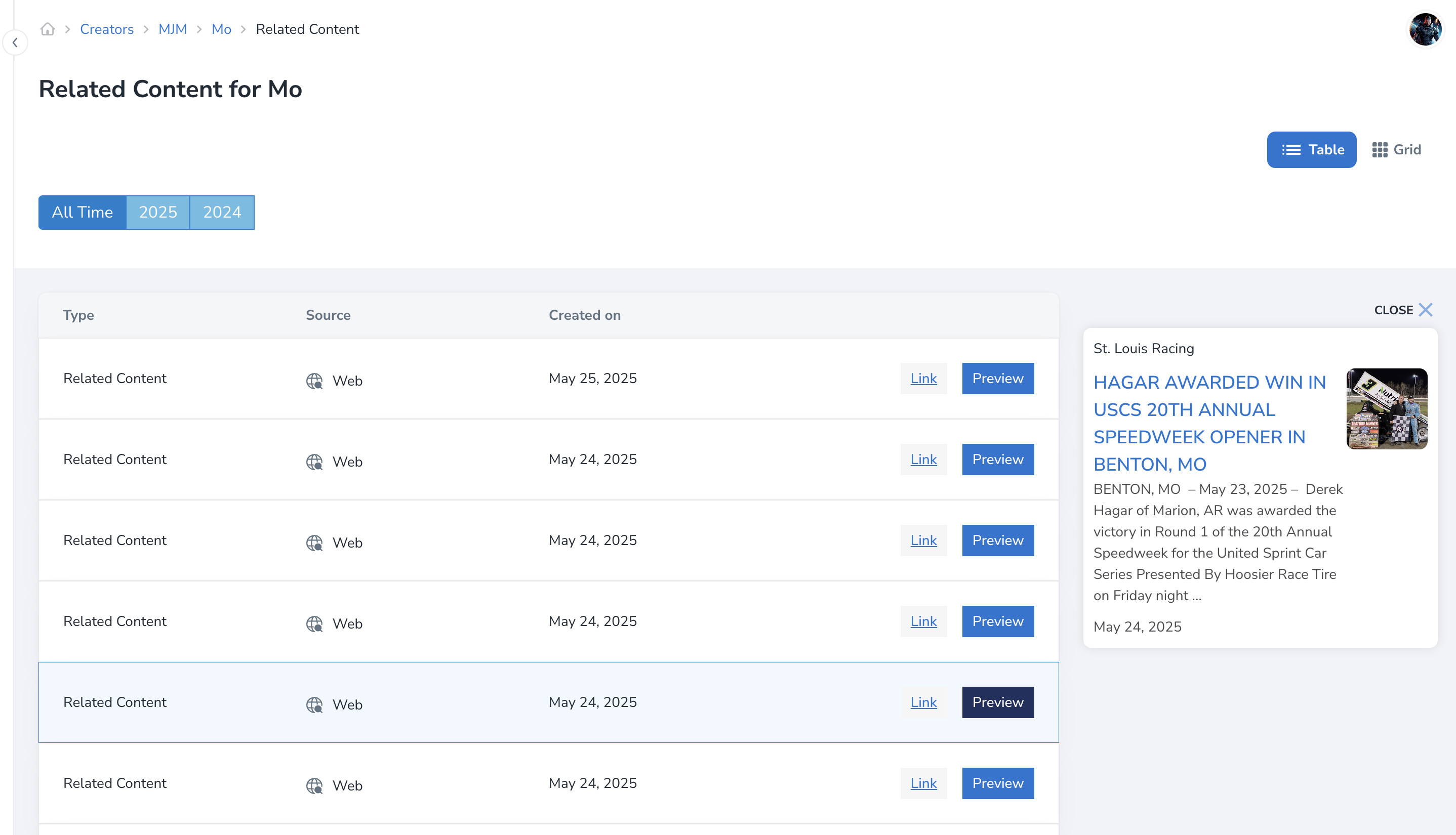Click the sprint car article thumbnail
The image size is (1456, 835).
click(1387, 408)
